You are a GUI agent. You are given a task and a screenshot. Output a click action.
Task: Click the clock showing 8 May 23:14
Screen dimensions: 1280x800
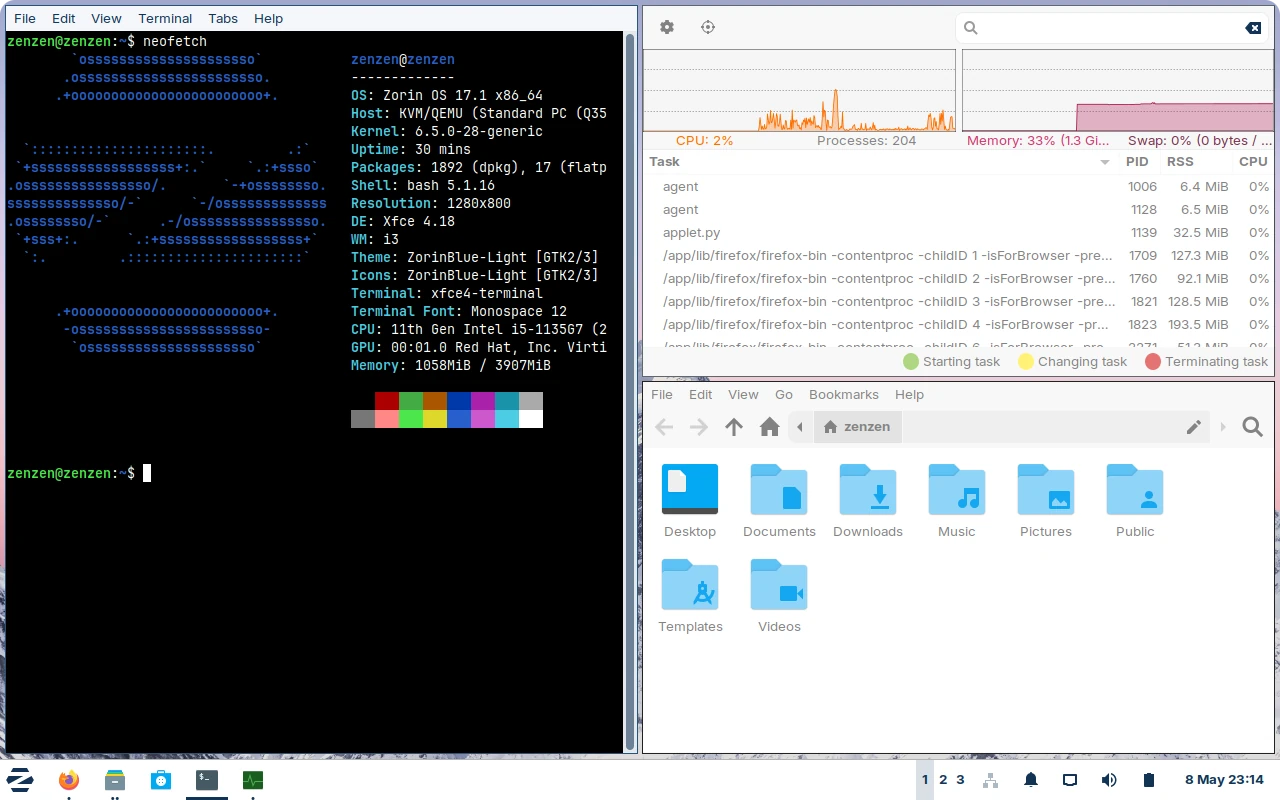(x=1224, y=780)
